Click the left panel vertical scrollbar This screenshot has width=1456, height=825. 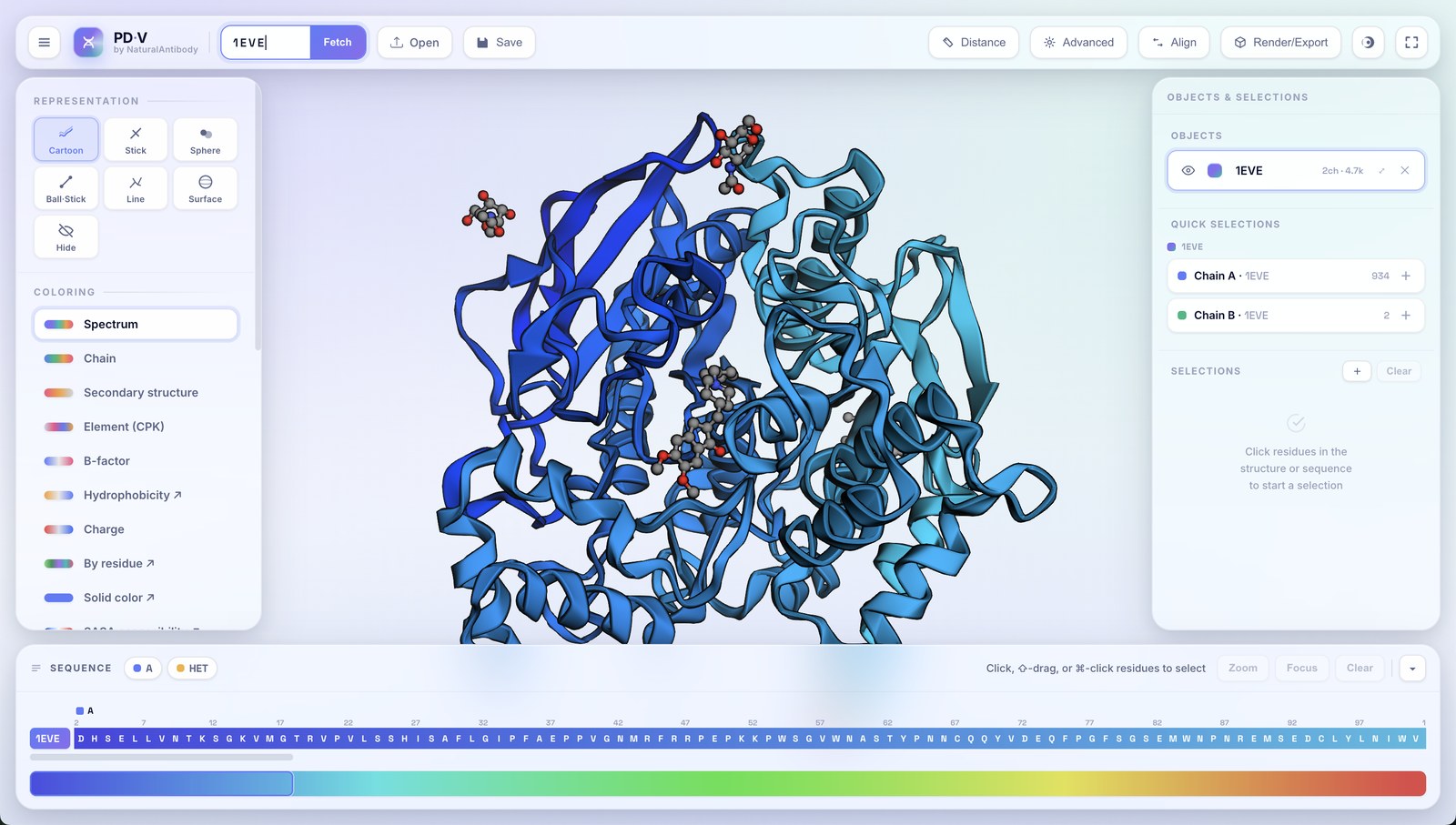coord(258,218)
